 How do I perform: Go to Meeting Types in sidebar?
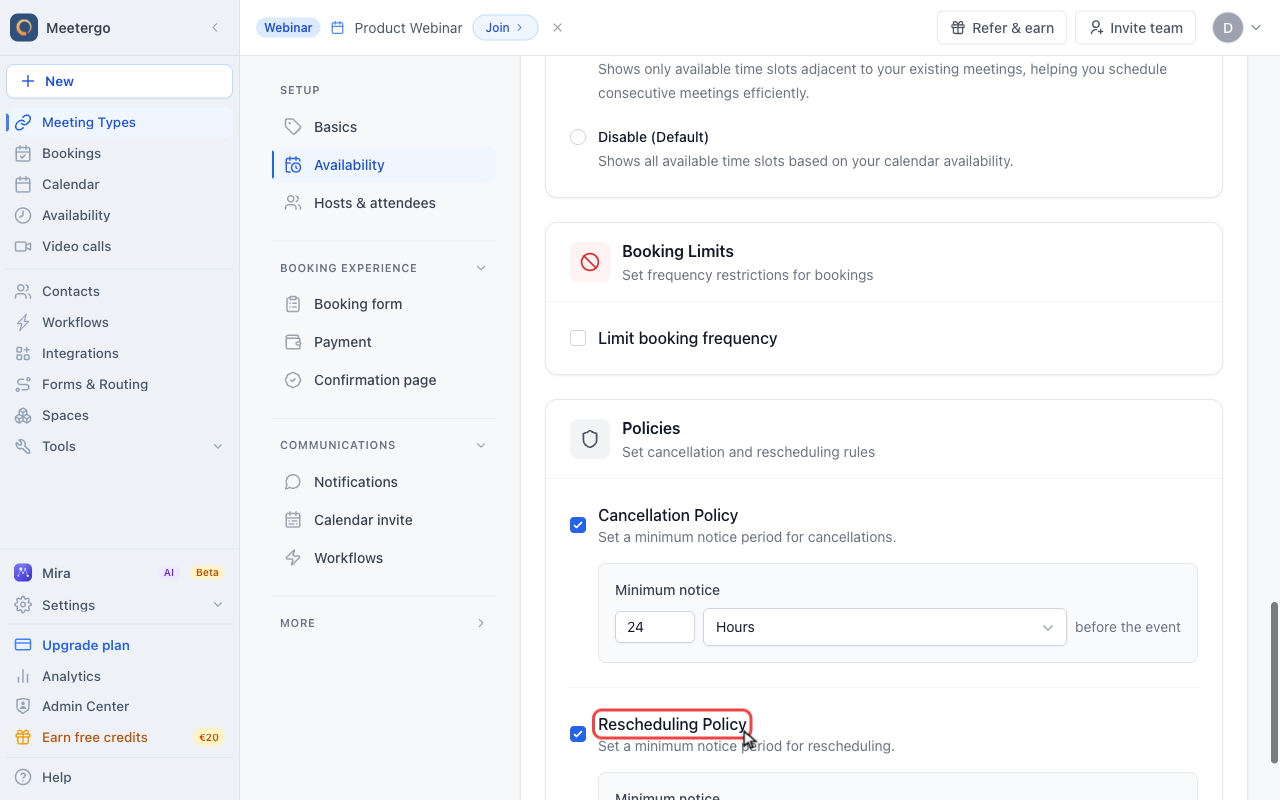(120, 122)
